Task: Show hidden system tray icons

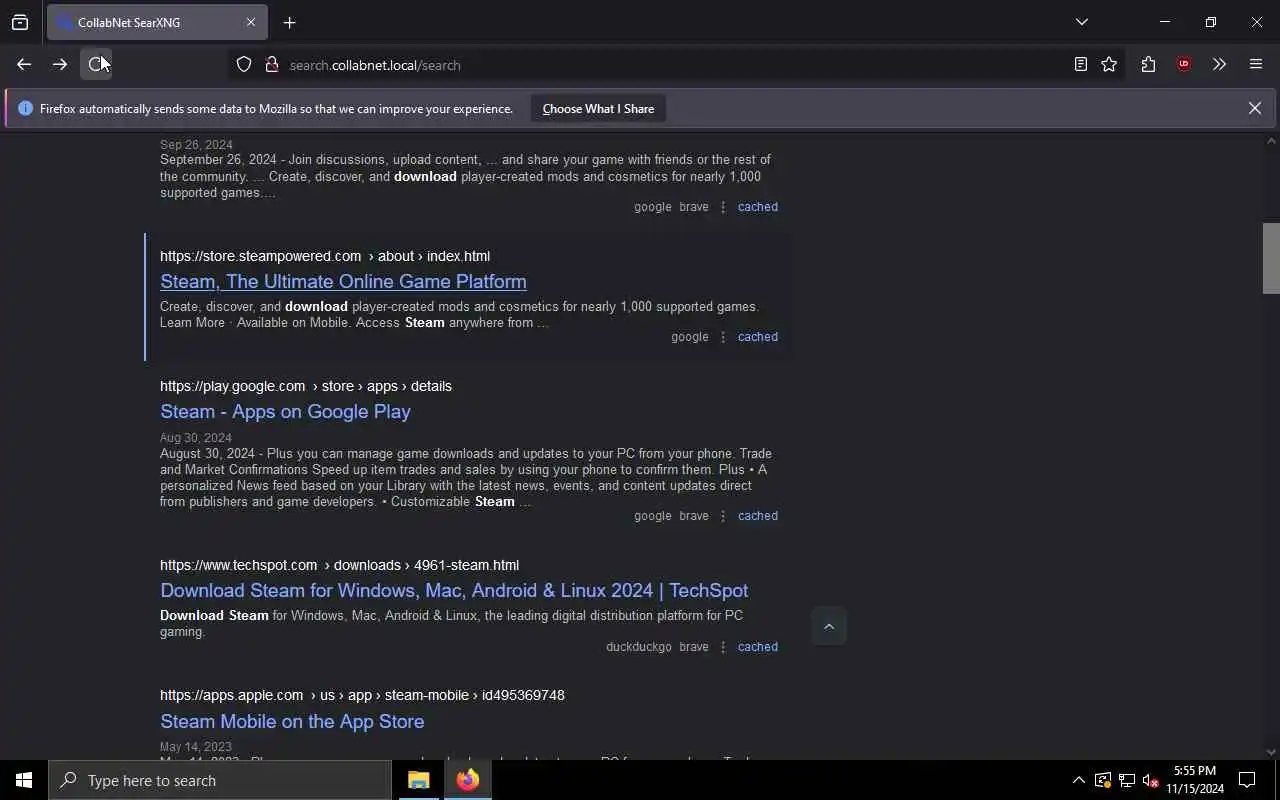Action: [x=1078, y=780]
